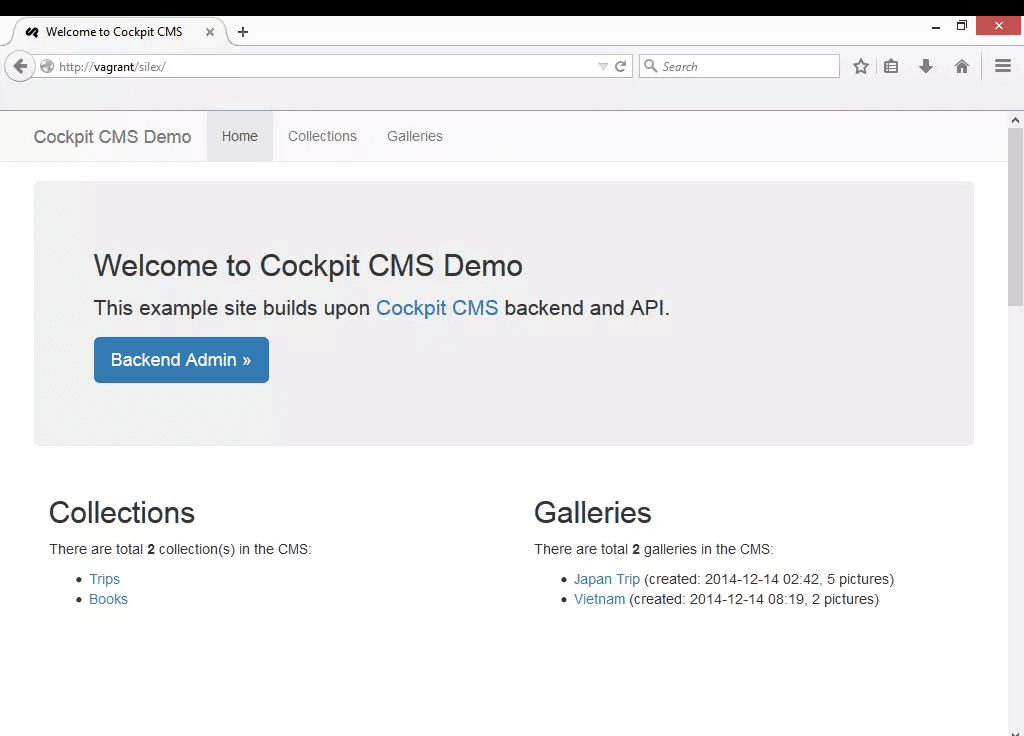Open the Japan Trip gallery link
Screen dimensions: 1024x736
coord(607,579)
